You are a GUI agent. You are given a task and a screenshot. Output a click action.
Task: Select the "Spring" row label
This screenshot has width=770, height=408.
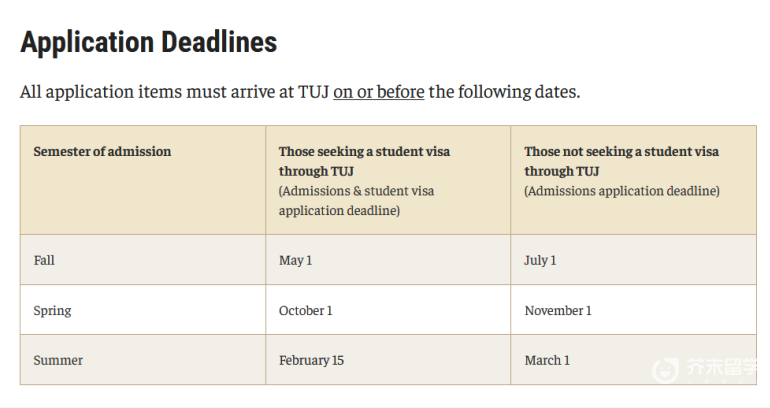53,311
